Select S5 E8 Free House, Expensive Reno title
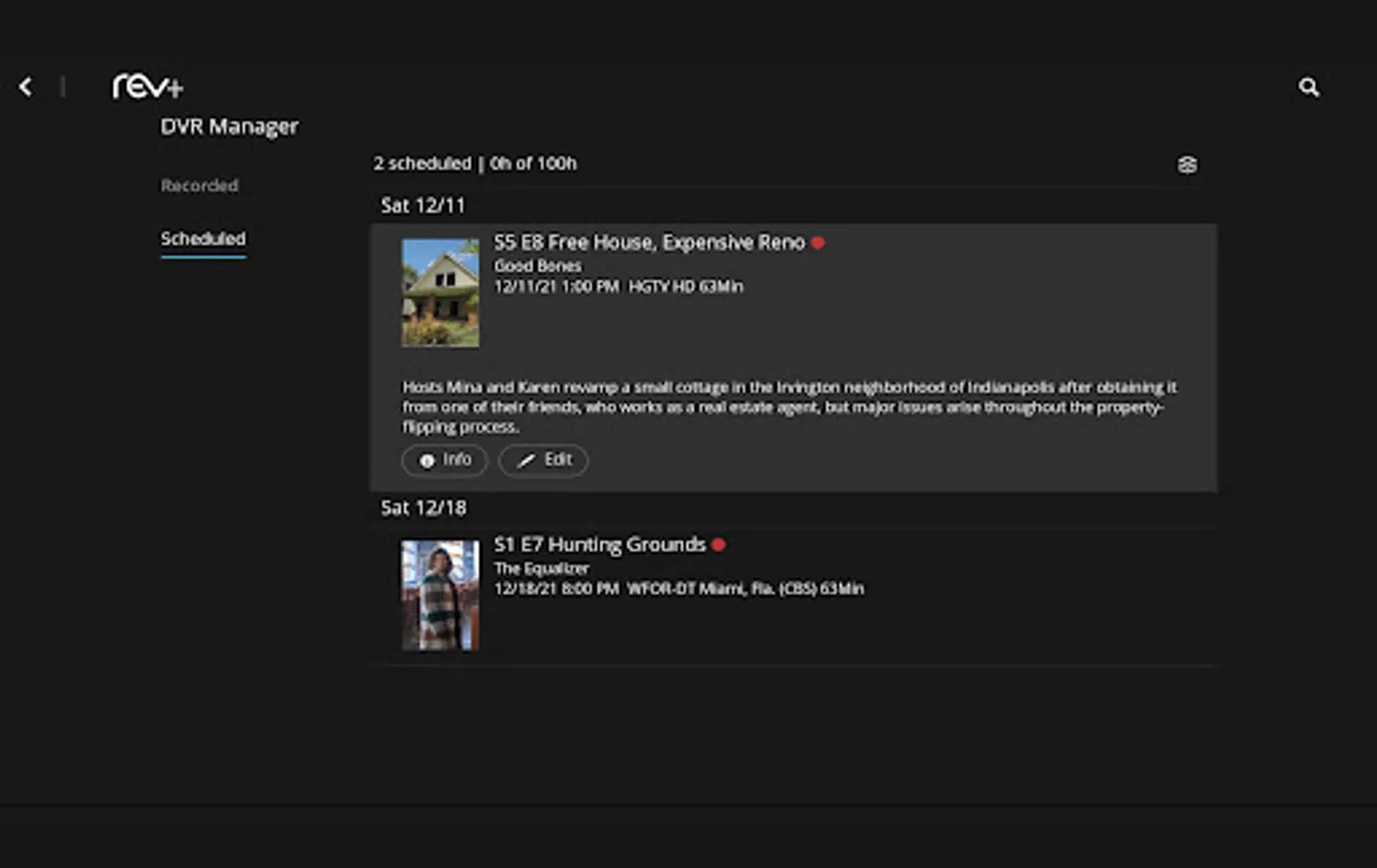1377x868 pixels. 649,243
